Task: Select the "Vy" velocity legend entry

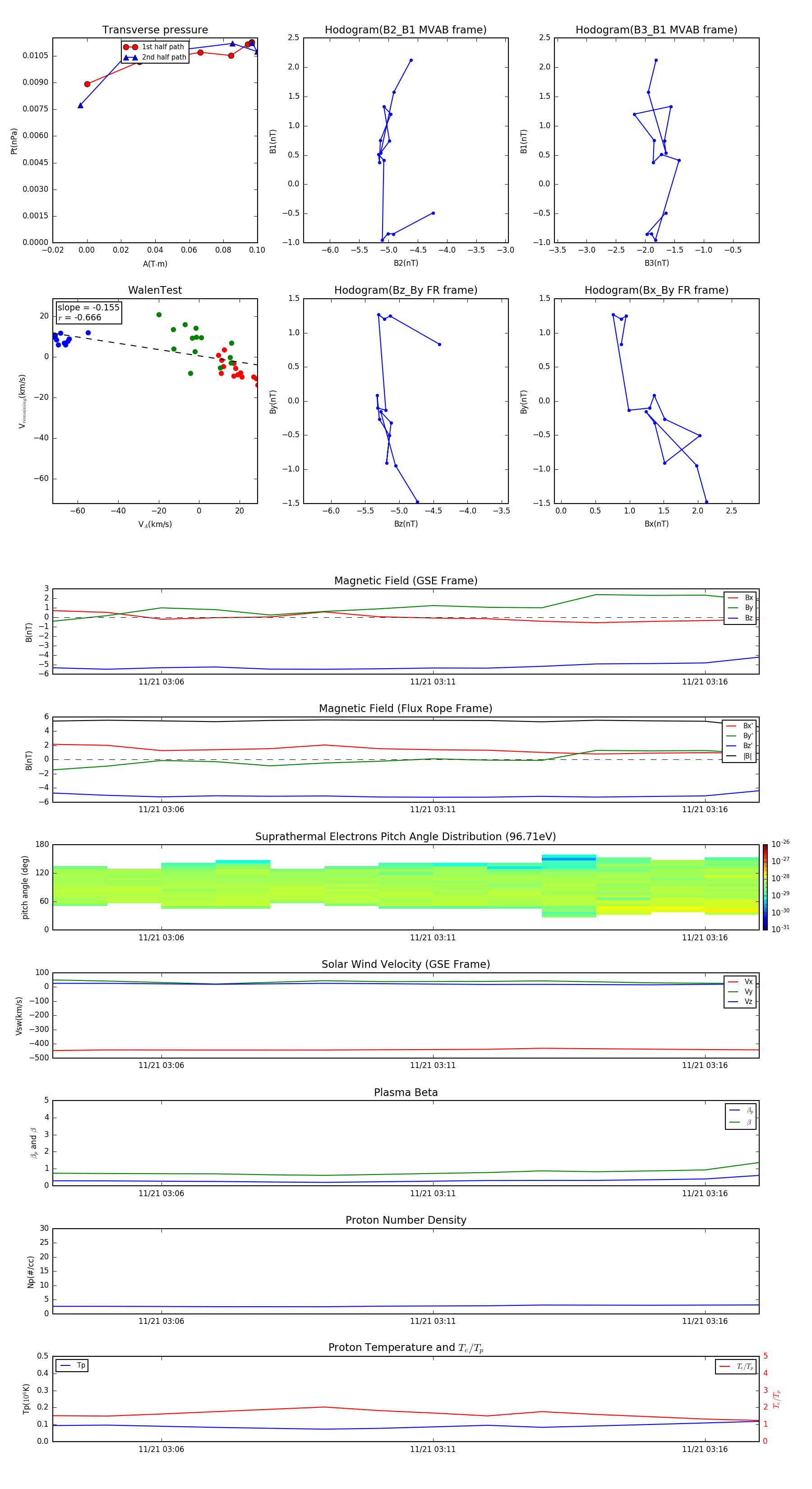Action: point(740,991)
